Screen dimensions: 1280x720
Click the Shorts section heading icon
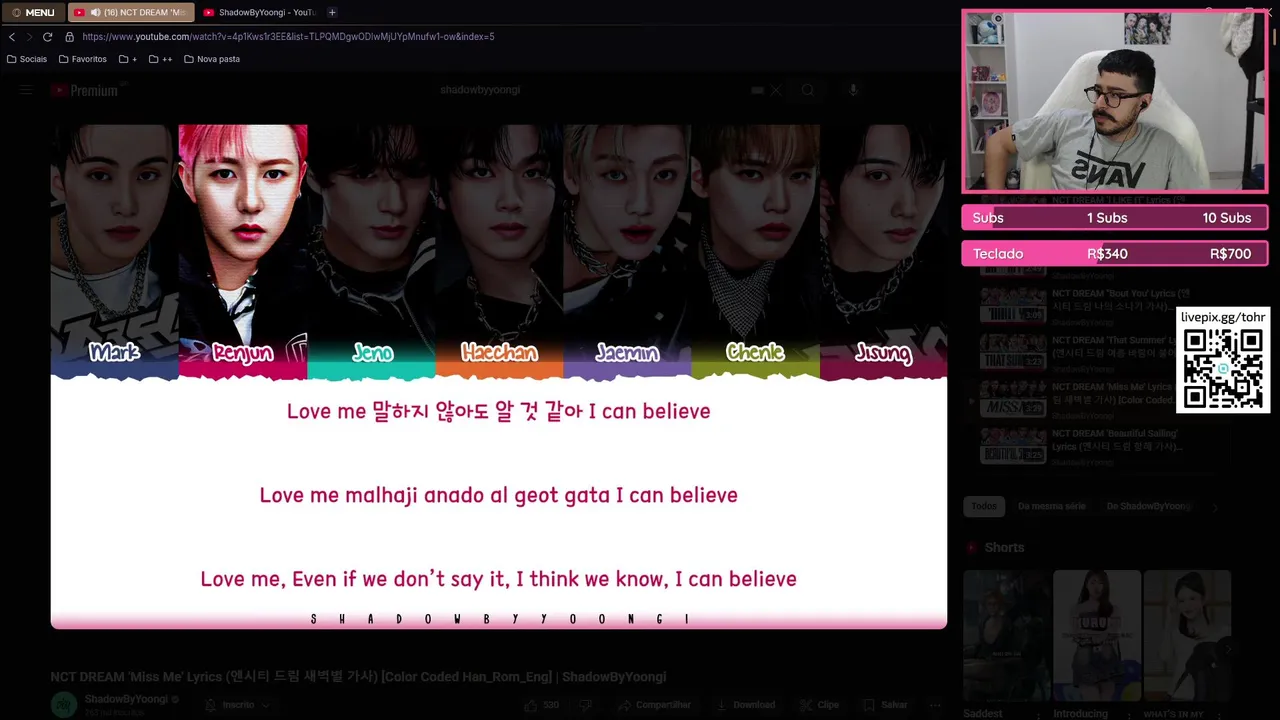(x=972, y=548)
